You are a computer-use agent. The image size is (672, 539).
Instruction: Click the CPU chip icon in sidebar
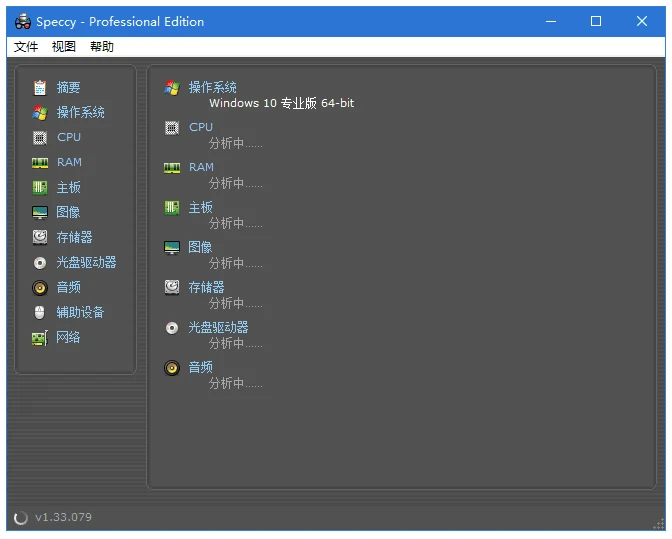tap(40, 138)
